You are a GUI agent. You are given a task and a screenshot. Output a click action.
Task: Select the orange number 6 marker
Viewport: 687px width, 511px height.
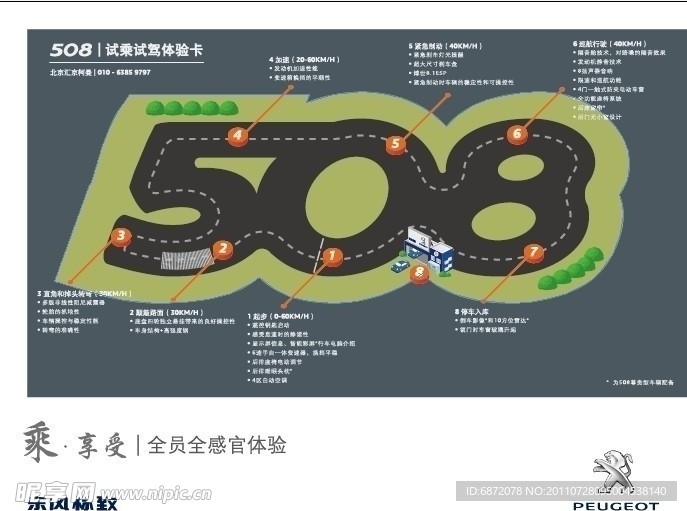pyautogui.click(x=516, y=134)
